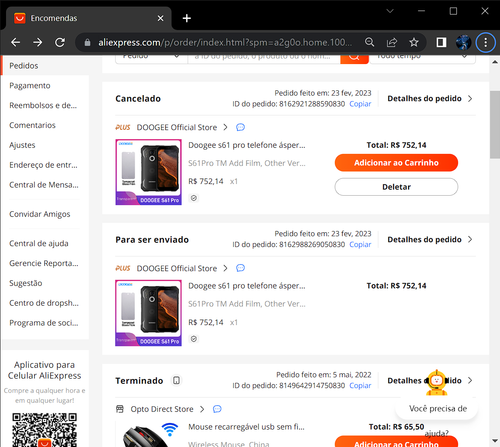Expand DOOGEE Official Store chevron on order to be shipped
Screen dimensions: 500x447
226,268
